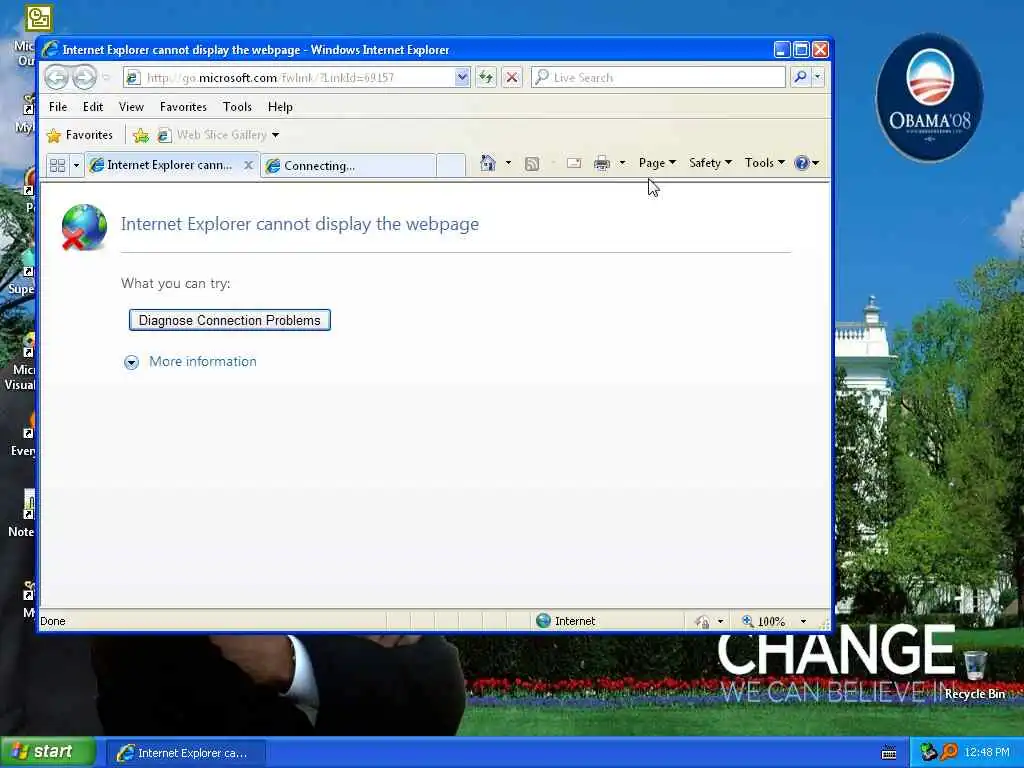Click the IE logo in the title bar
The width and height of the screenshot is (1024, 768).
click(50, 50)
